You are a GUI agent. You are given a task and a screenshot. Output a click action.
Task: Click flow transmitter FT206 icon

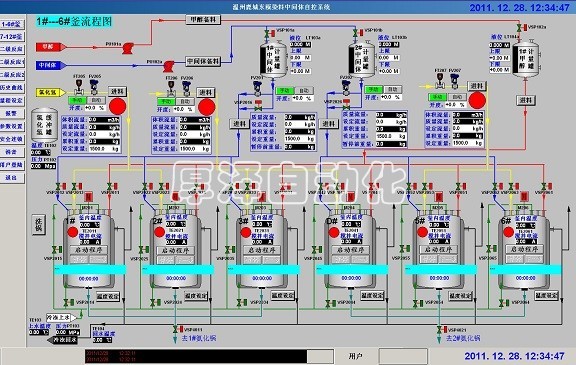171,88
